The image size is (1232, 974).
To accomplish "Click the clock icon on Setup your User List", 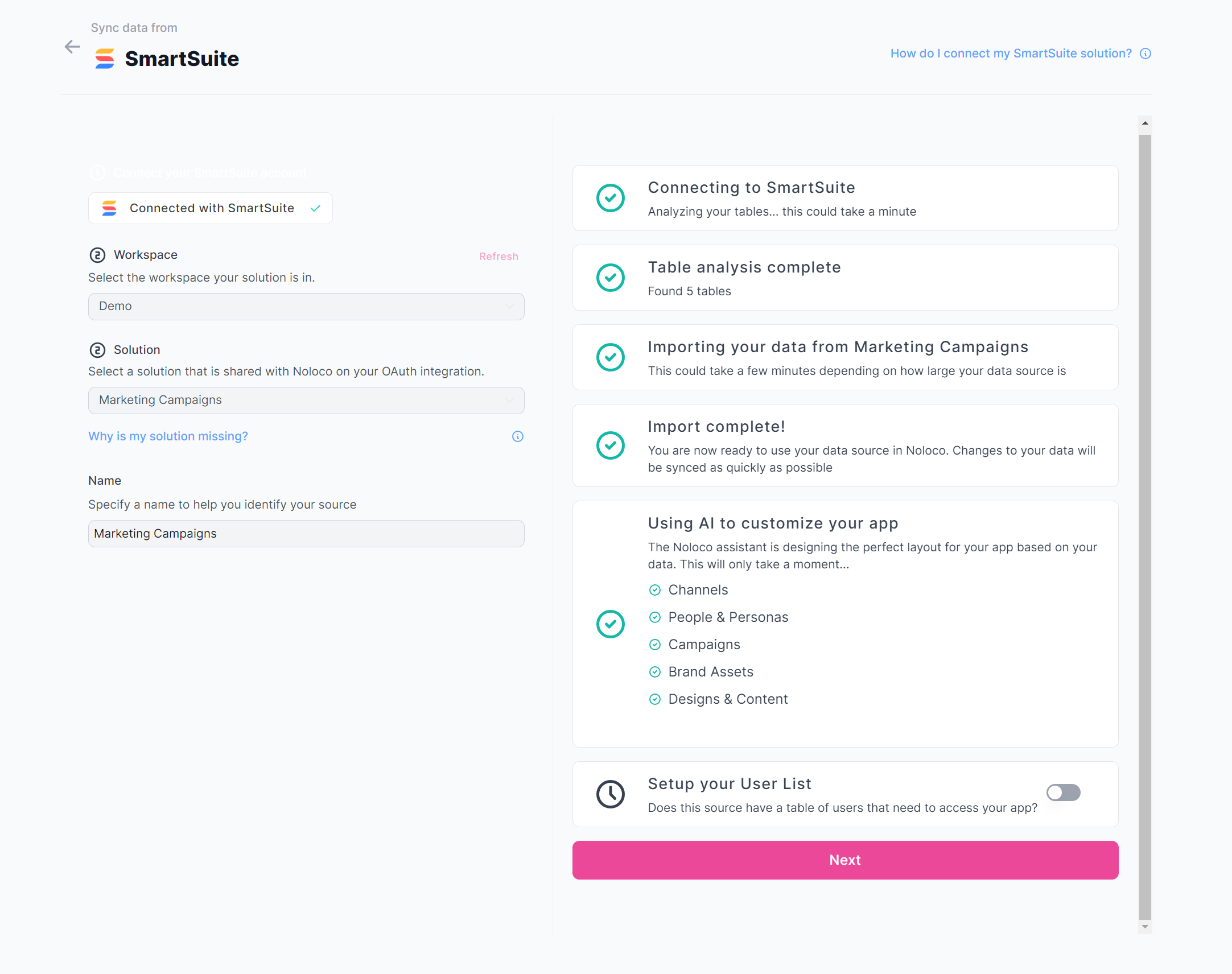I will 610,794.
